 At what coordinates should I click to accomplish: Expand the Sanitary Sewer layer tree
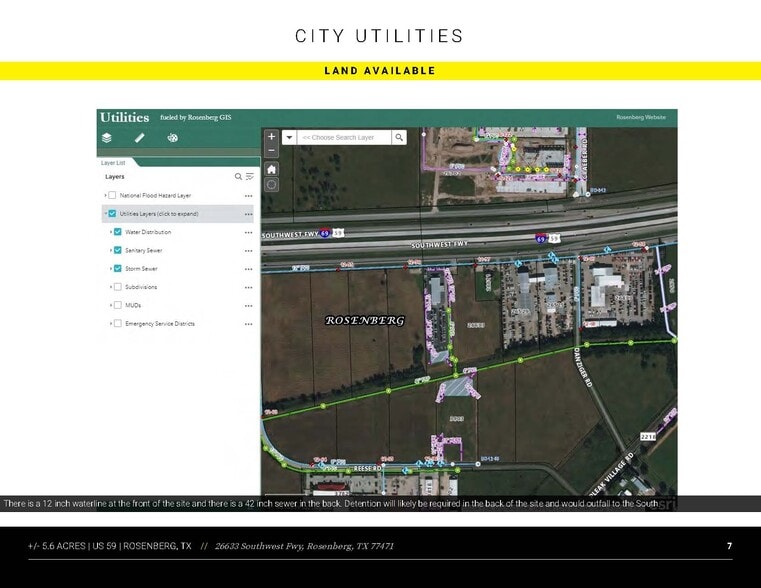pos(110,251)
